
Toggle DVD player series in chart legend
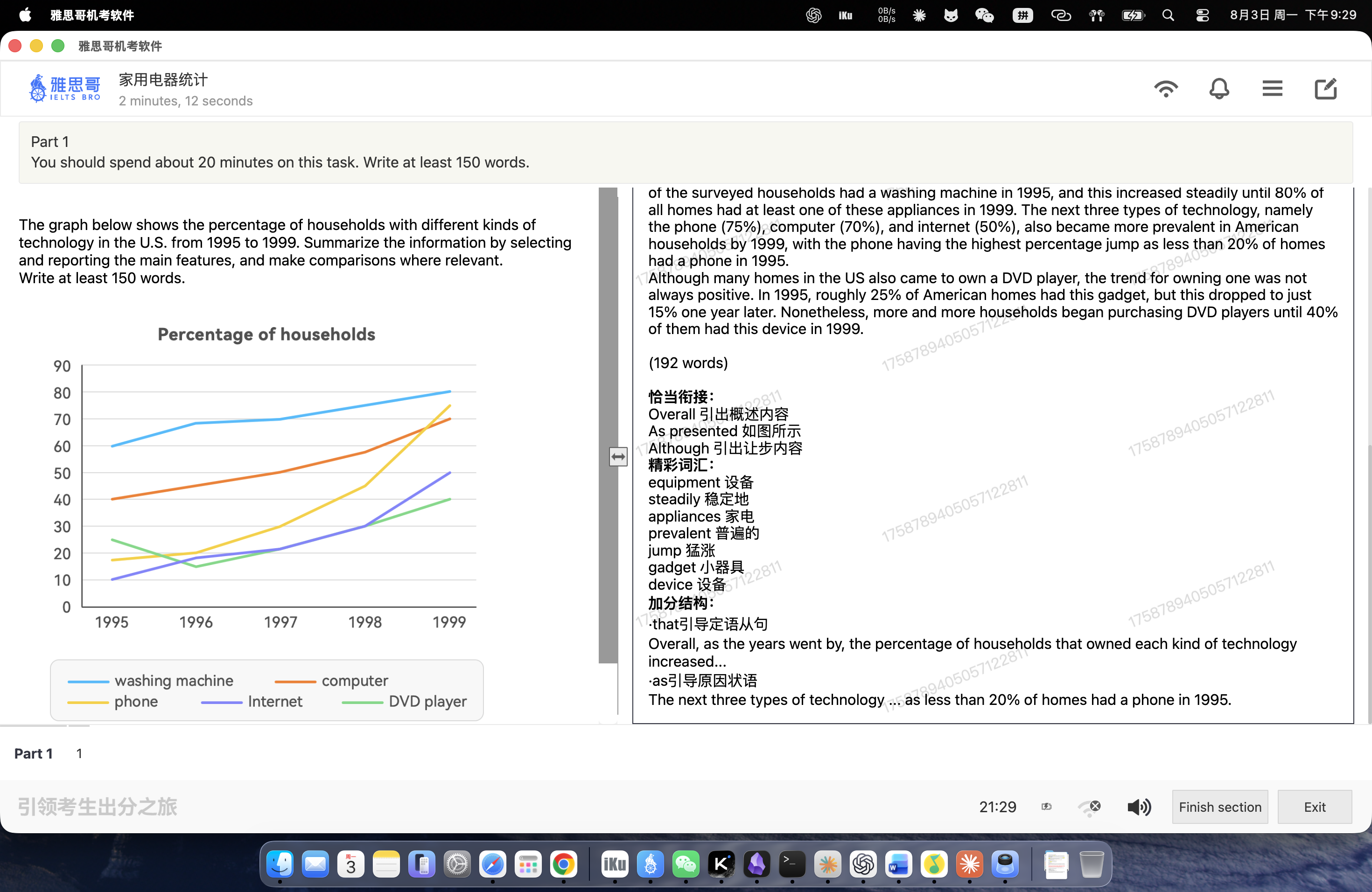tap(404, 701)
